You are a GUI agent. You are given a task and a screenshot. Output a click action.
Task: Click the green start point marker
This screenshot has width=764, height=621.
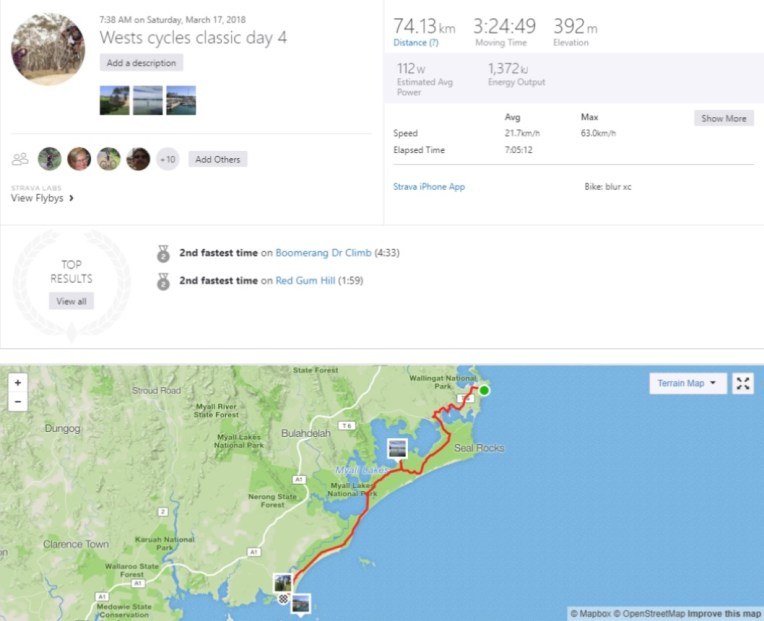483,390
